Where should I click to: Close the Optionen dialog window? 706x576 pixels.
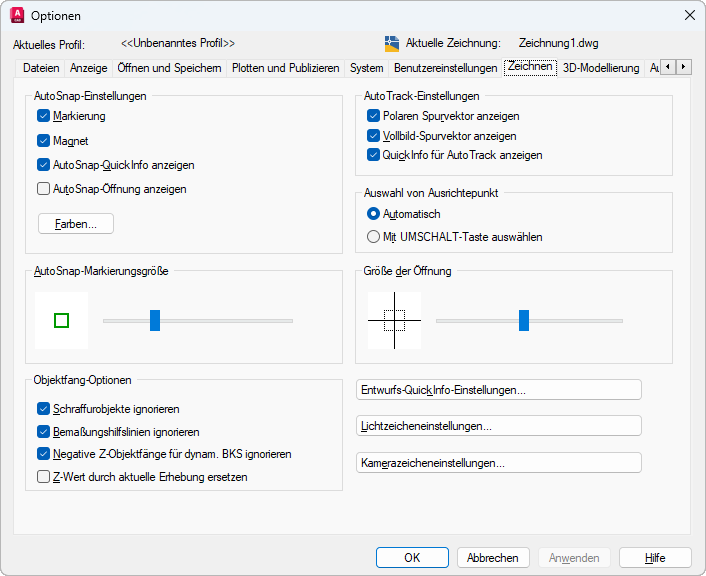coord(688,15)
